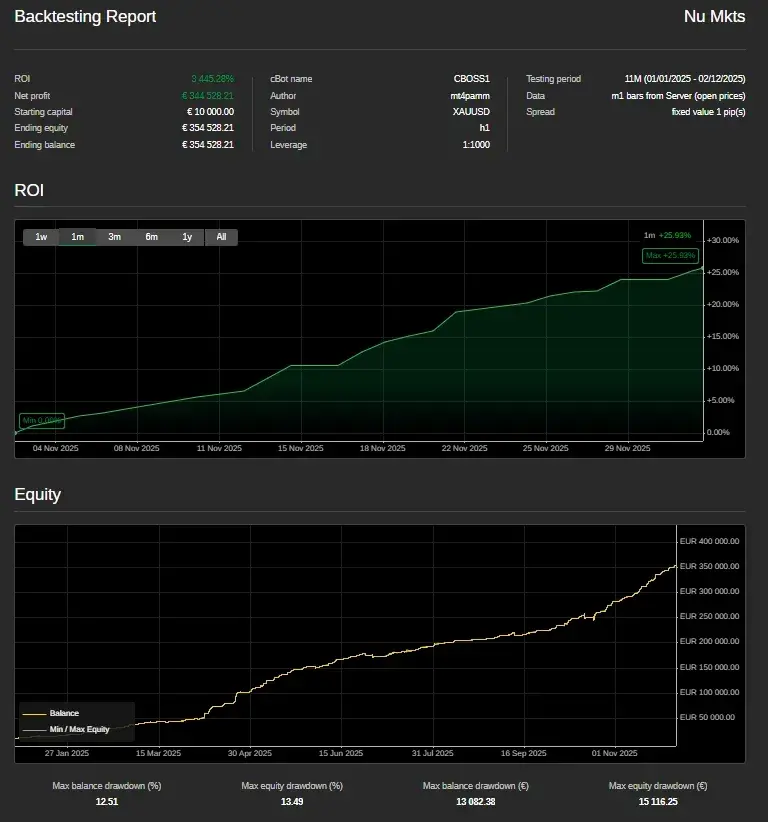
Task: Select the 1w time range button
Action: tap(41, 237)
